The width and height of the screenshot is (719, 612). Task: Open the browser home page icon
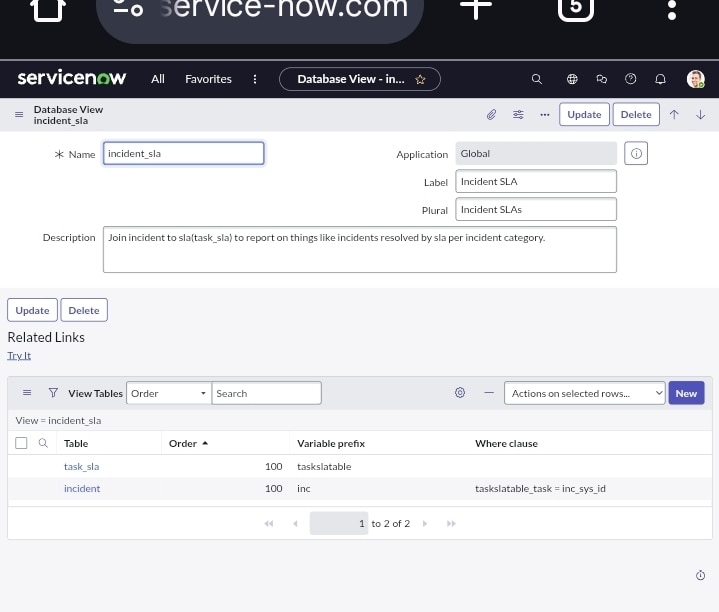(x=48, y=9)
